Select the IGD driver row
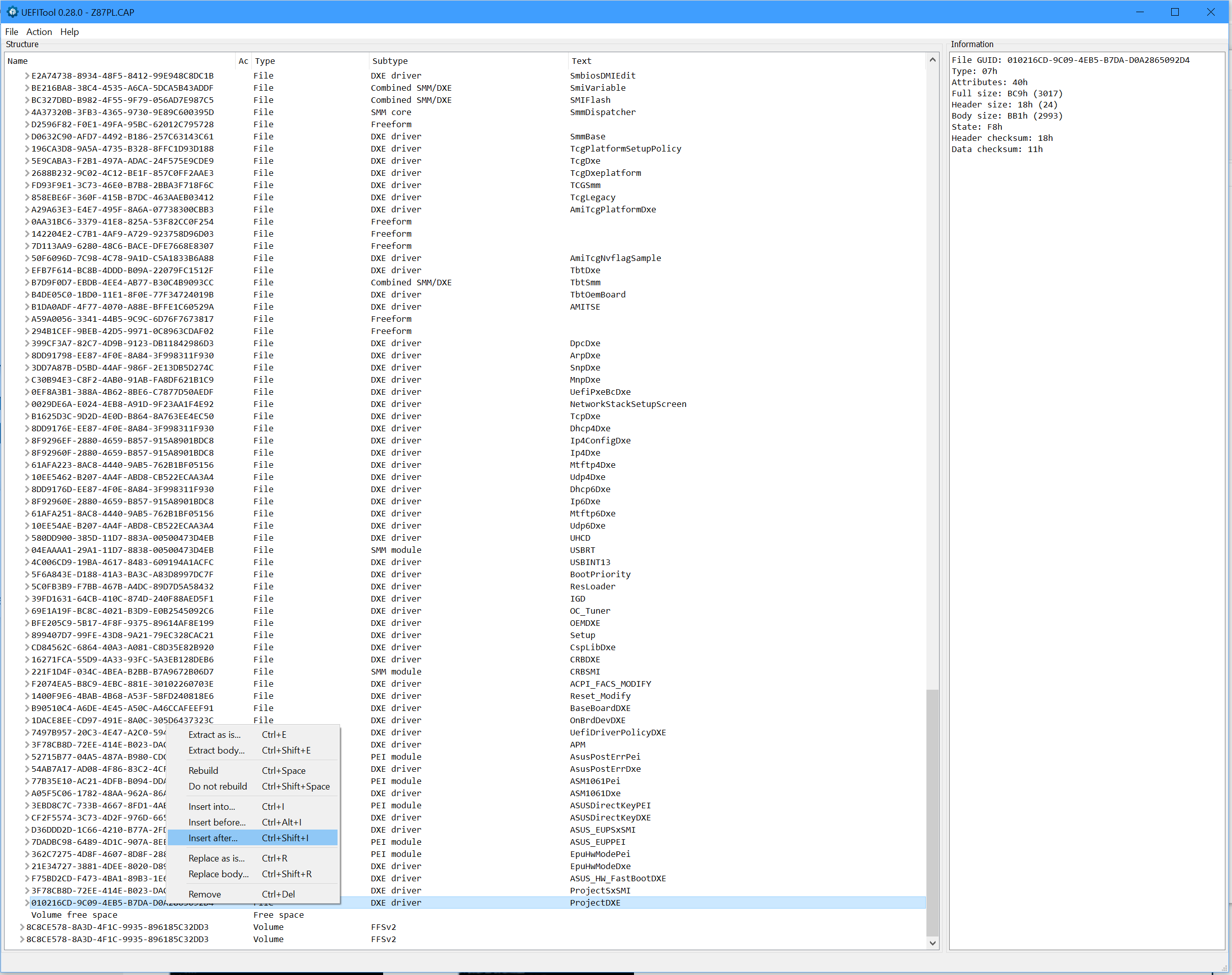The width and height of the screenshot is (1232, 975). point(465,599)
